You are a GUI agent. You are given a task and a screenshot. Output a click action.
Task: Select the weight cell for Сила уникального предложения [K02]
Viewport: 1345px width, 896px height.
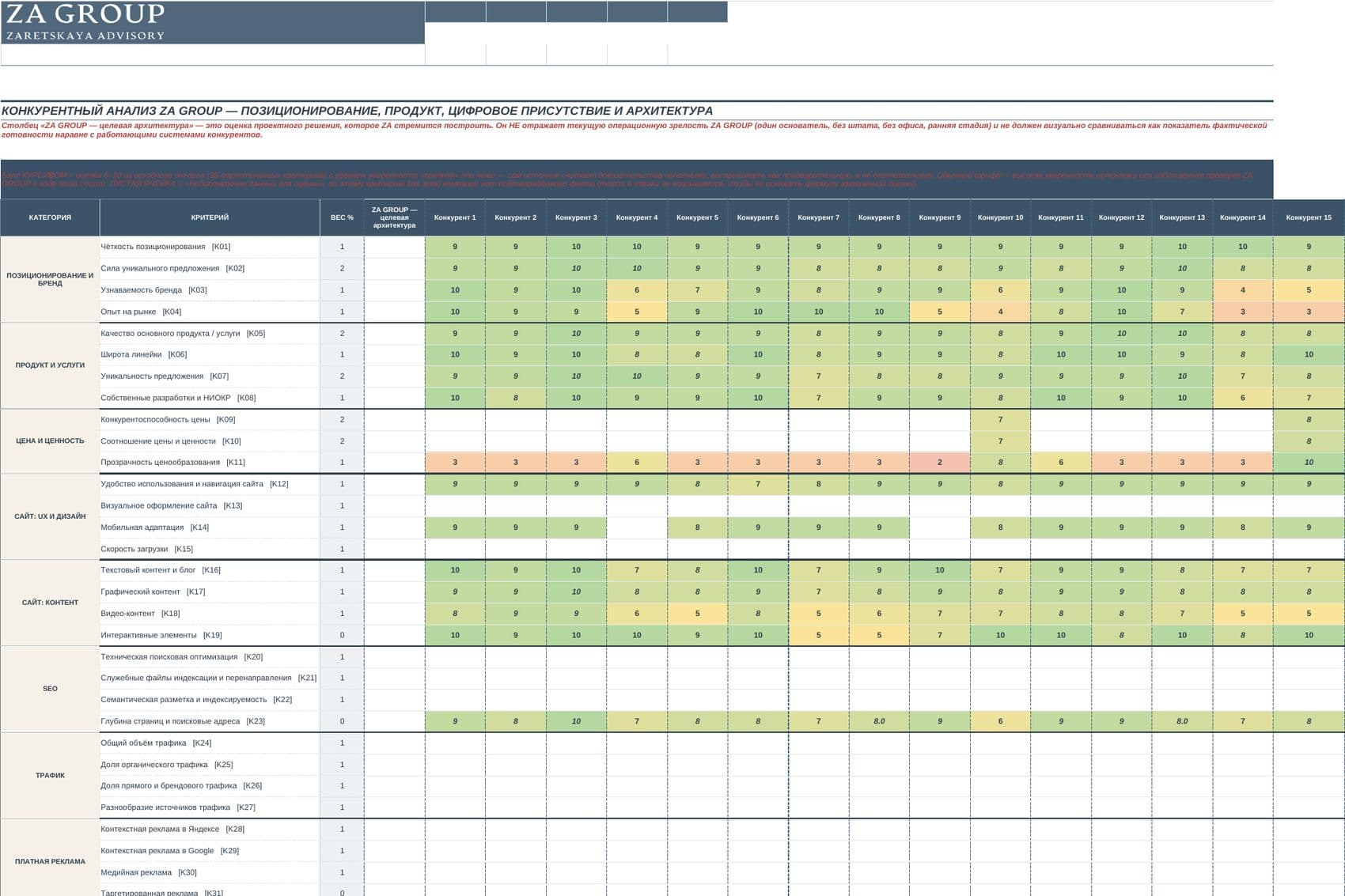pyautogui.click(x=342, y=268)
